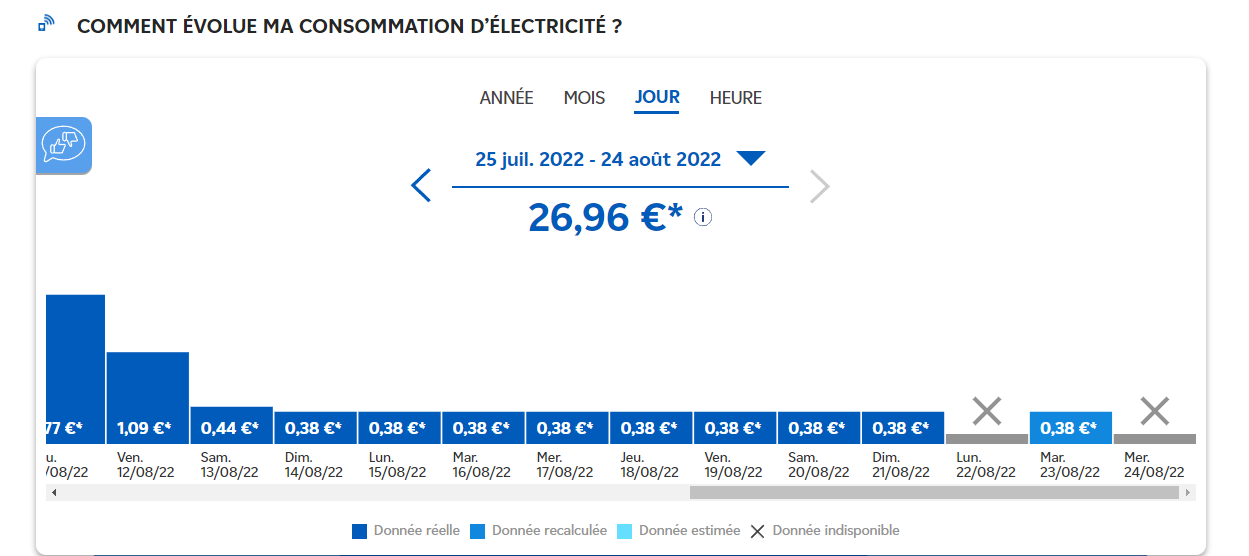Click the X icon in legend
Image resolution: width=1249 pixels, height=556 pixels.
pyautogui.click(x=758, y=531)
